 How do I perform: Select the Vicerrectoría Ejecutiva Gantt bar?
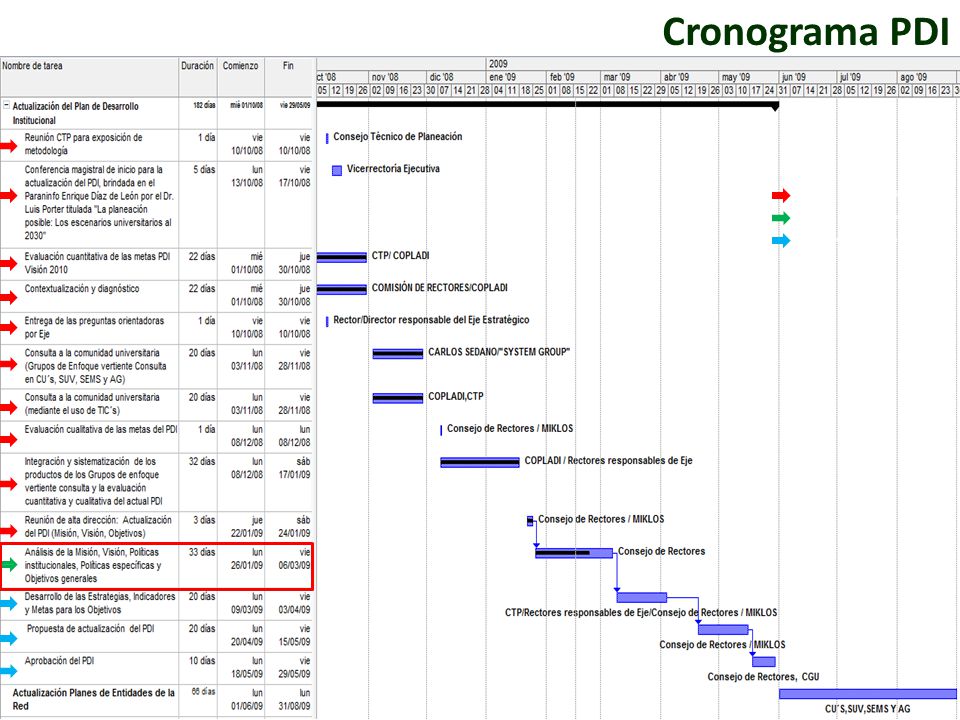coord(337,170)
